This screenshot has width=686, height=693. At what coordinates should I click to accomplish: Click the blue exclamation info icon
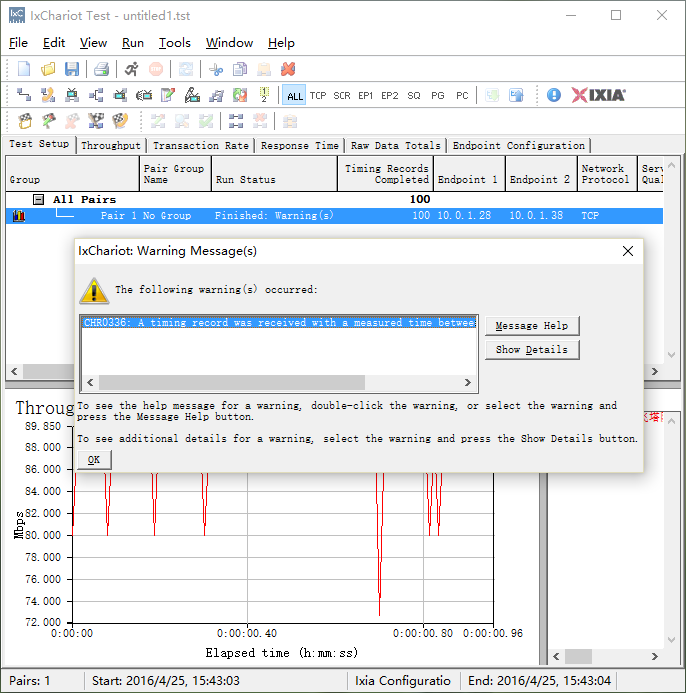[553, 95]
